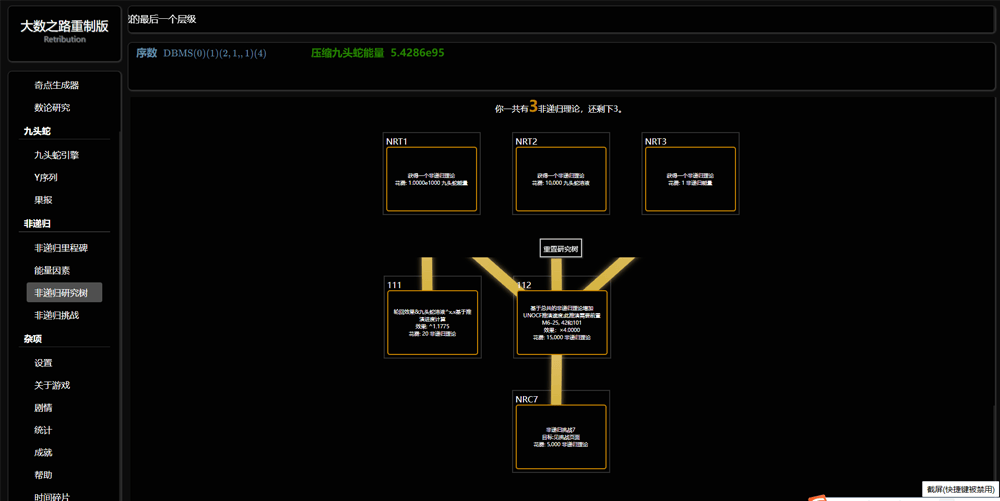Switch to 能量因素 page
1000x501 pixels.
click(x=52, y=271)
